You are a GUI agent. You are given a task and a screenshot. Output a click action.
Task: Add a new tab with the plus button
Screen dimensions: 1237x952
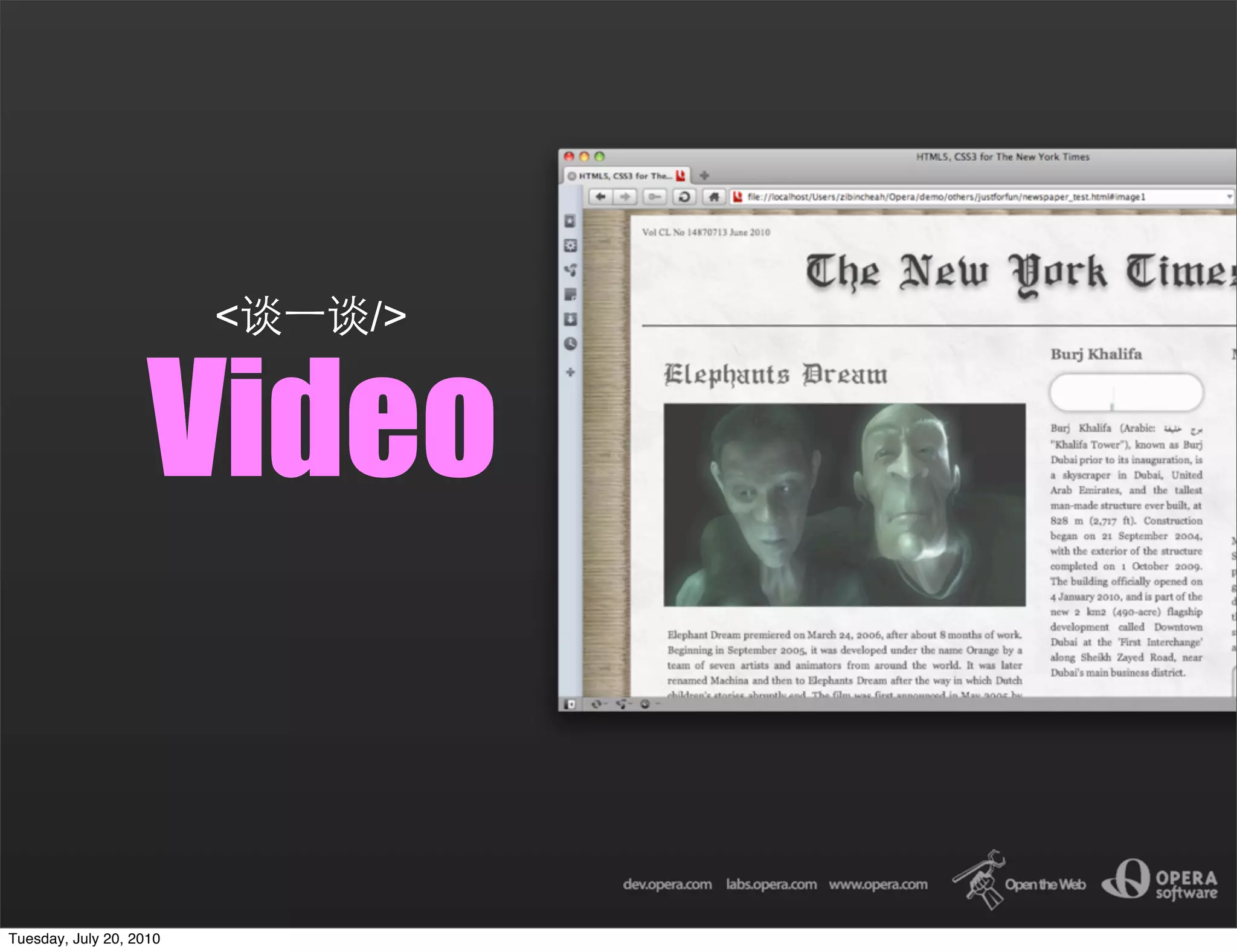click(704, 176)
